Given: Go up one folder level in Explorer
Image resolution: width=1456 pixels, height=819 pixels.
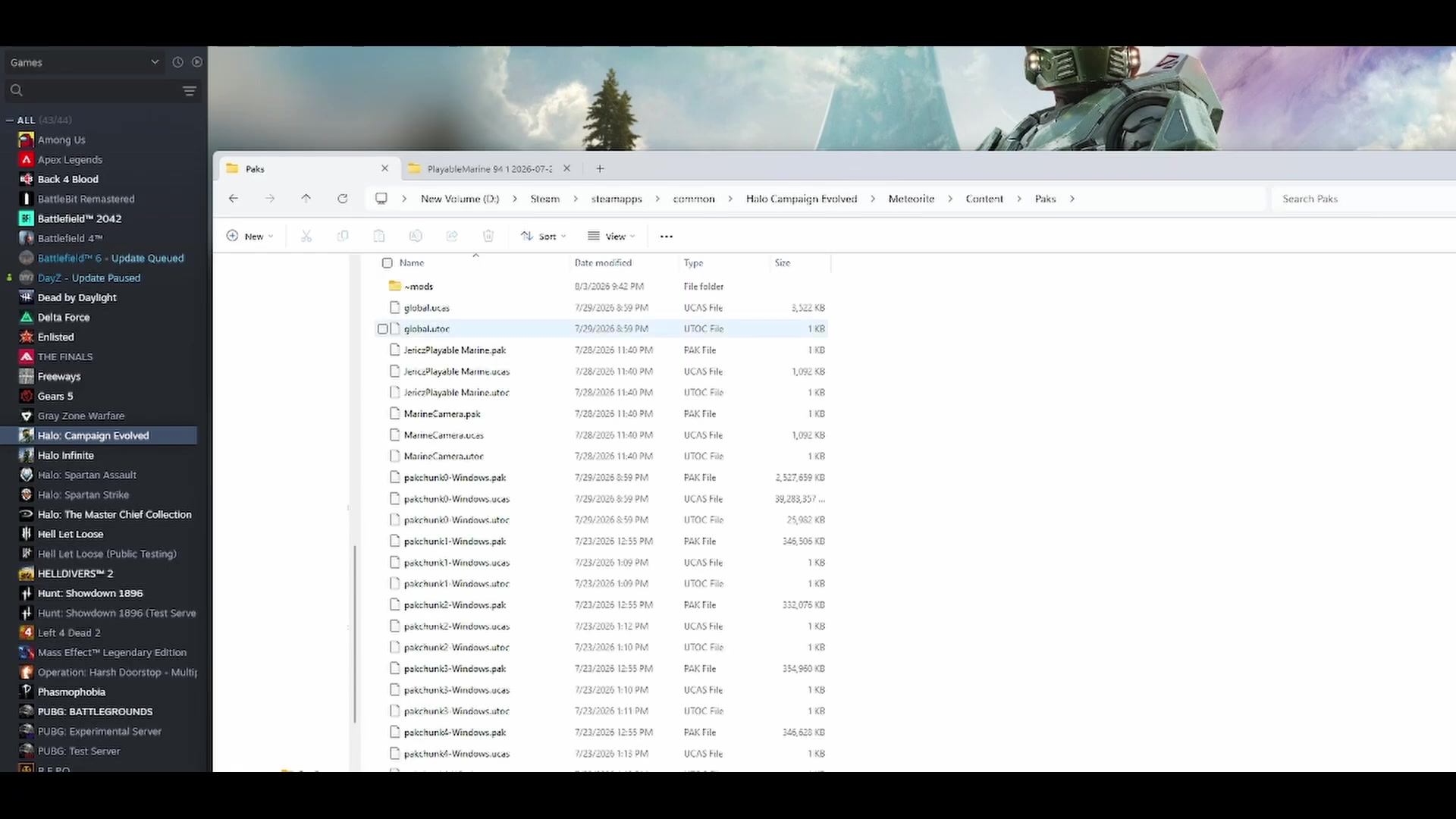Looking at the screenshot, I should point(306,199).
